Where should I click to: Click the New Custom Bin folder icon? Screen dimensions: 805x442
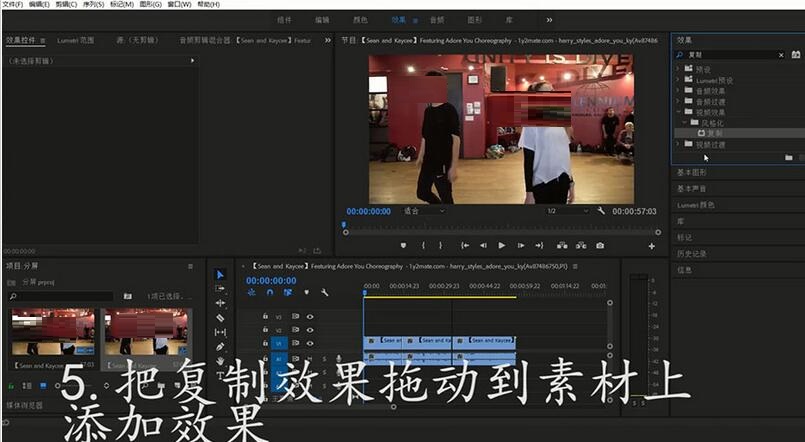788,157
